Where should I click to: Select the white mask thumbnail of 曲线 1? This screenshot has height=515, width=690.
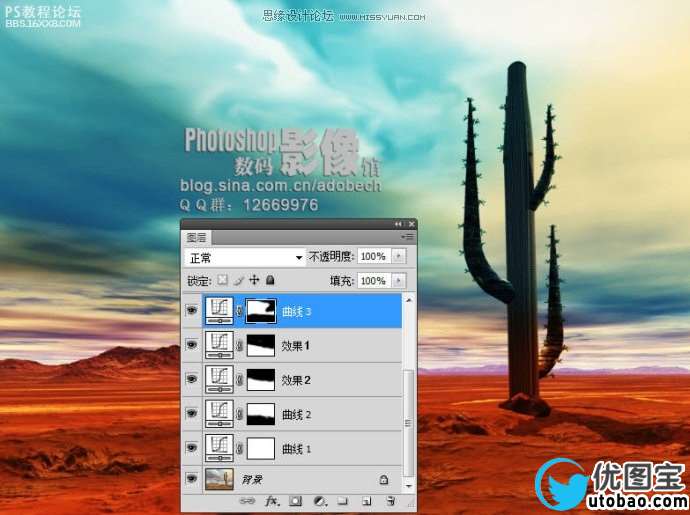[261, 448]
